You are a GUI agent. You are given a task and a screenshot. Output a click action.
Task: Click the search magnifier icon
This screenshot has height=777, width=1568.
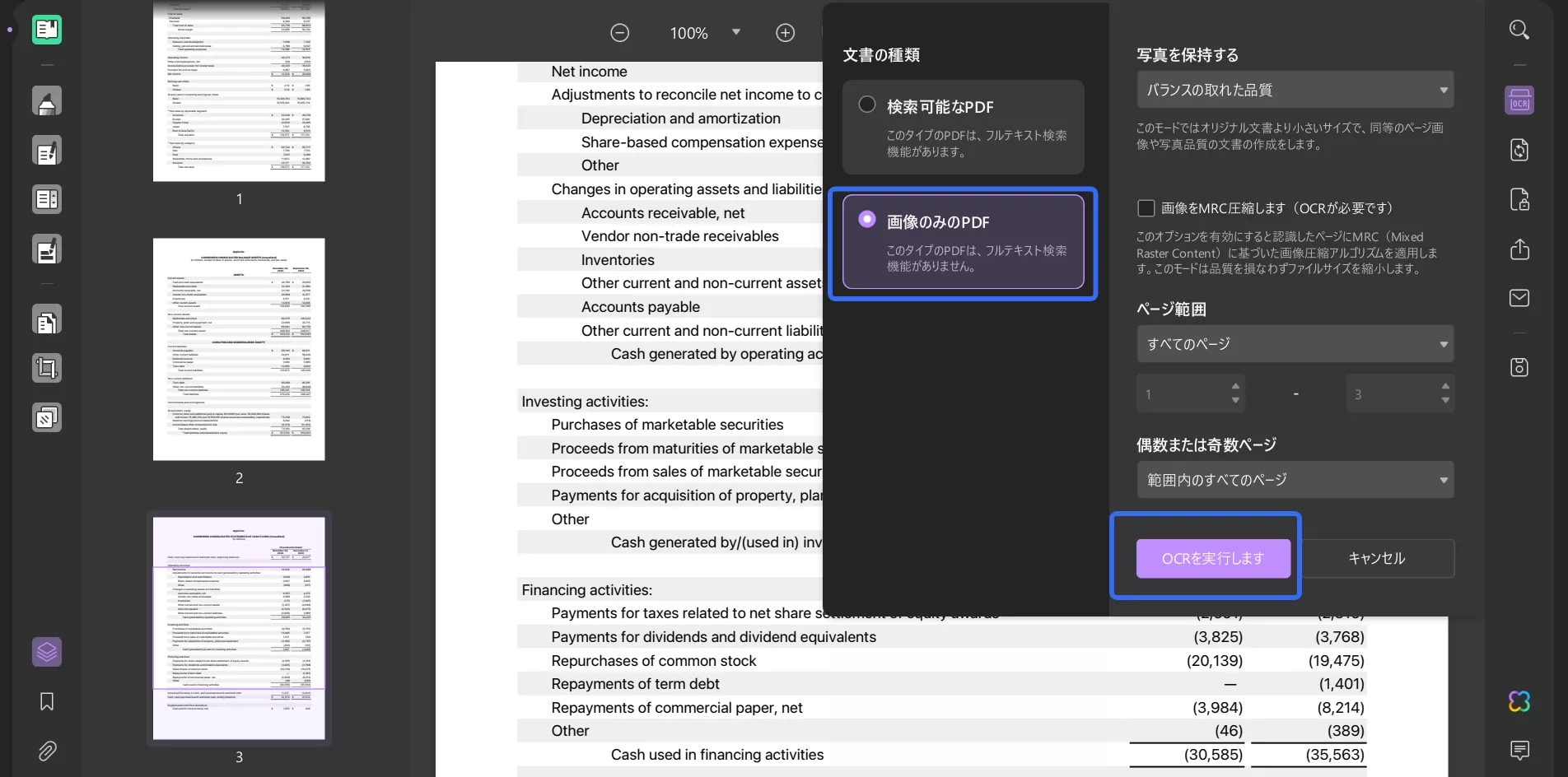tap(1519, 30)
